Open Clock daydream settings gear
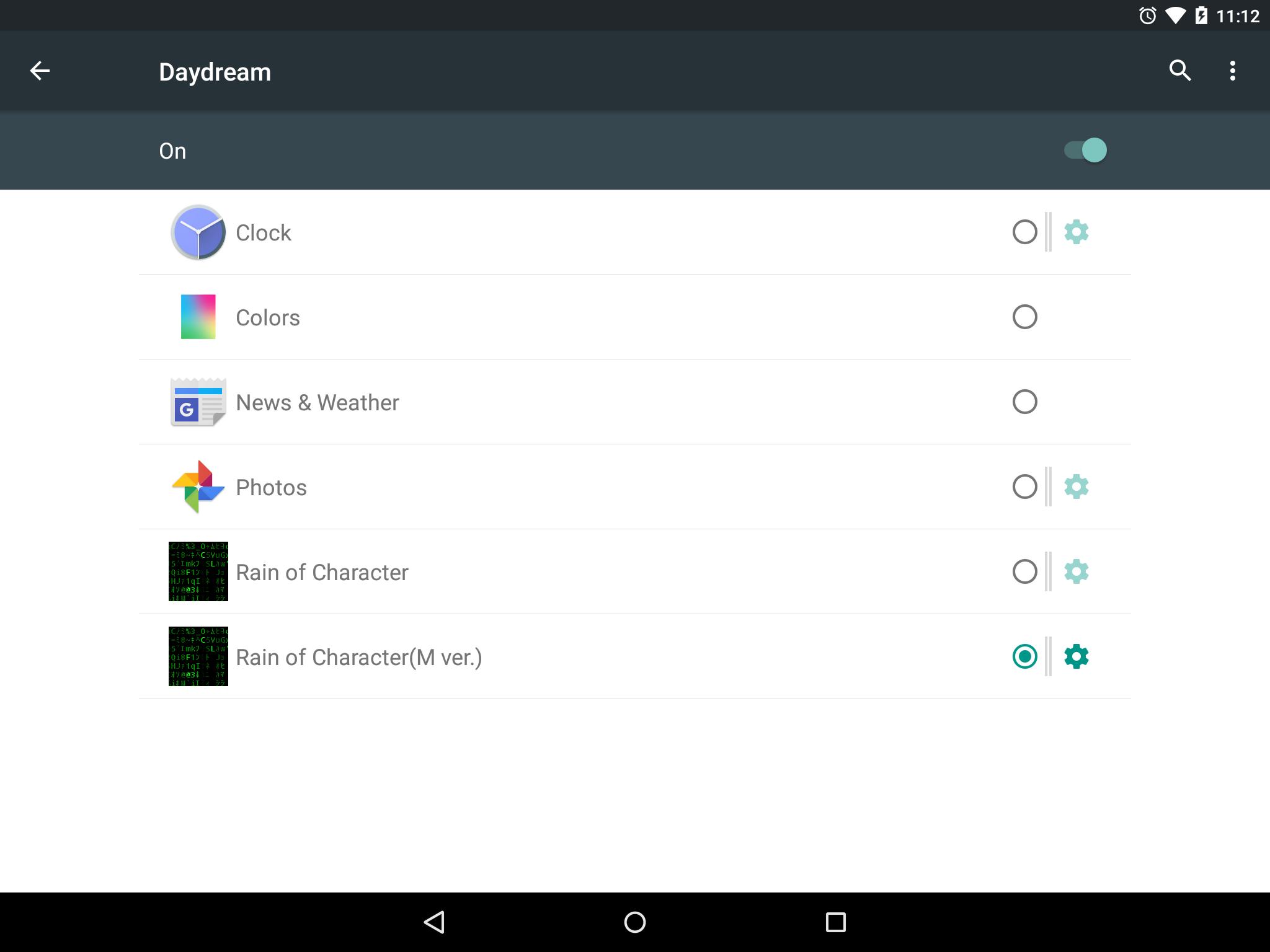 pyautogui.click(x=1076, y=232)
